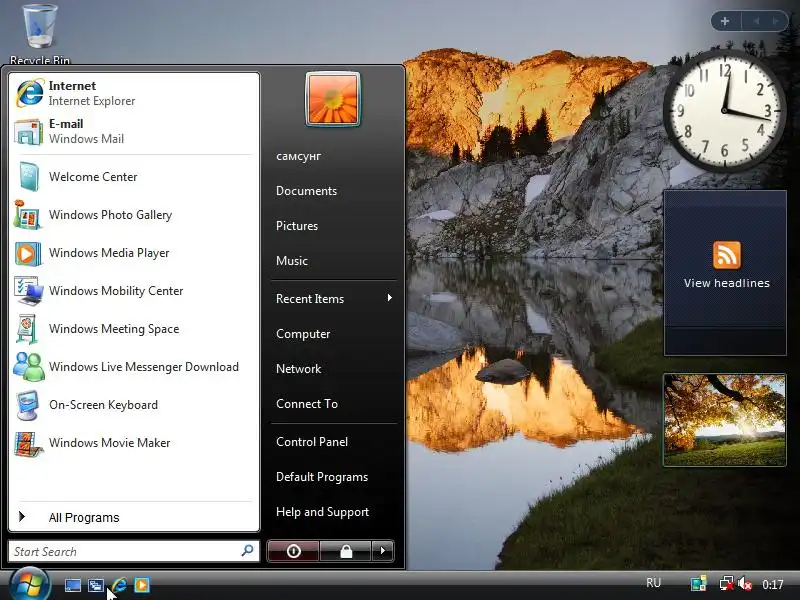
Task: Launch Windows Photo Gallery icon
Action: click(27, 215)
